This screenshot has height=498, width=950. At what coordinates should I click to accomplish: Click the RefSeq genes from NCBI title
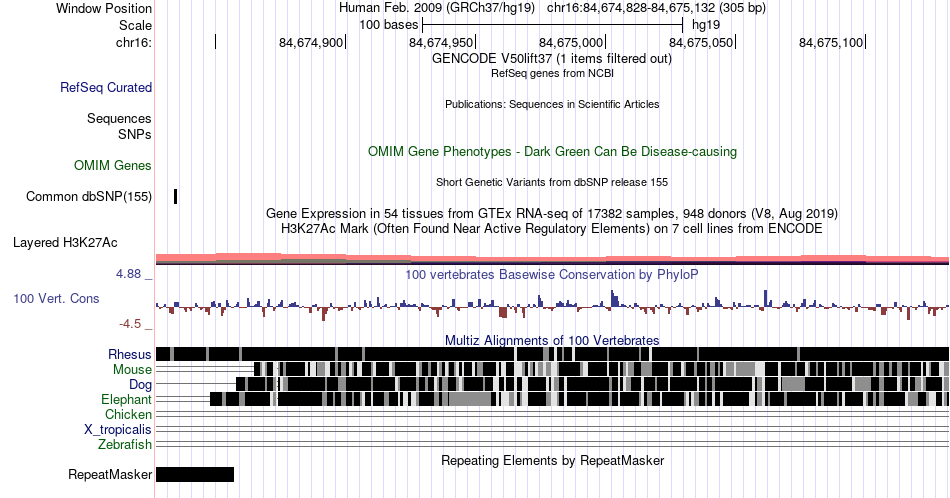point(552,73)
